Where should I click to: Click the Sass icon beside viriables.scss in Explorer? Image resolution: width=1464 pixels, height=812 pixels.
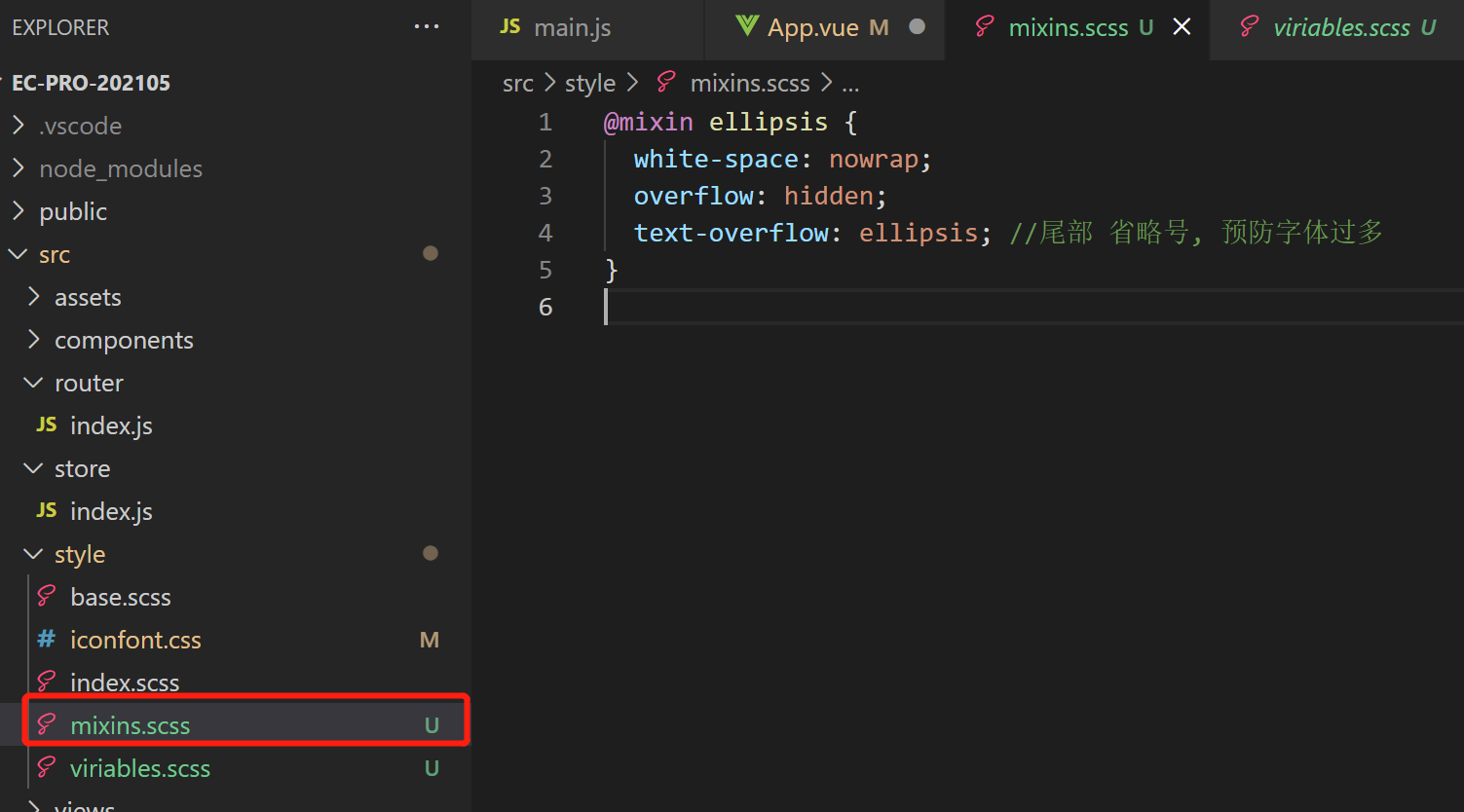click(47, 767)
